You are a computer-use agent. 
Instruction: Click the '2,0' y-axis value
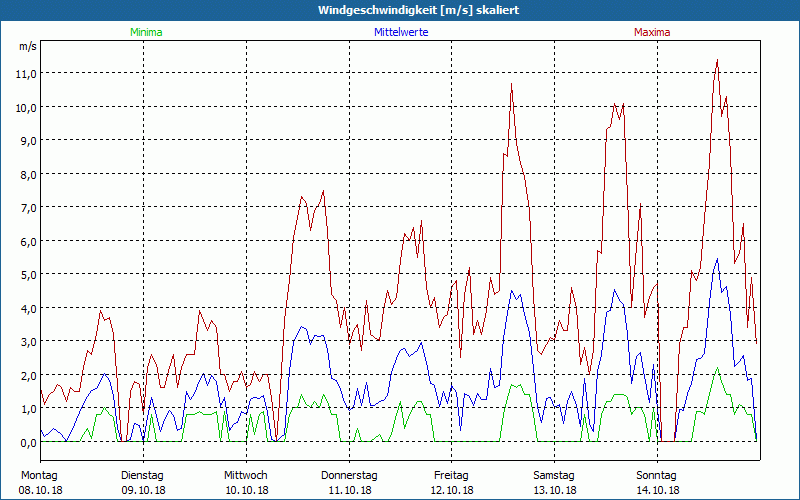[x=30, y=376]
